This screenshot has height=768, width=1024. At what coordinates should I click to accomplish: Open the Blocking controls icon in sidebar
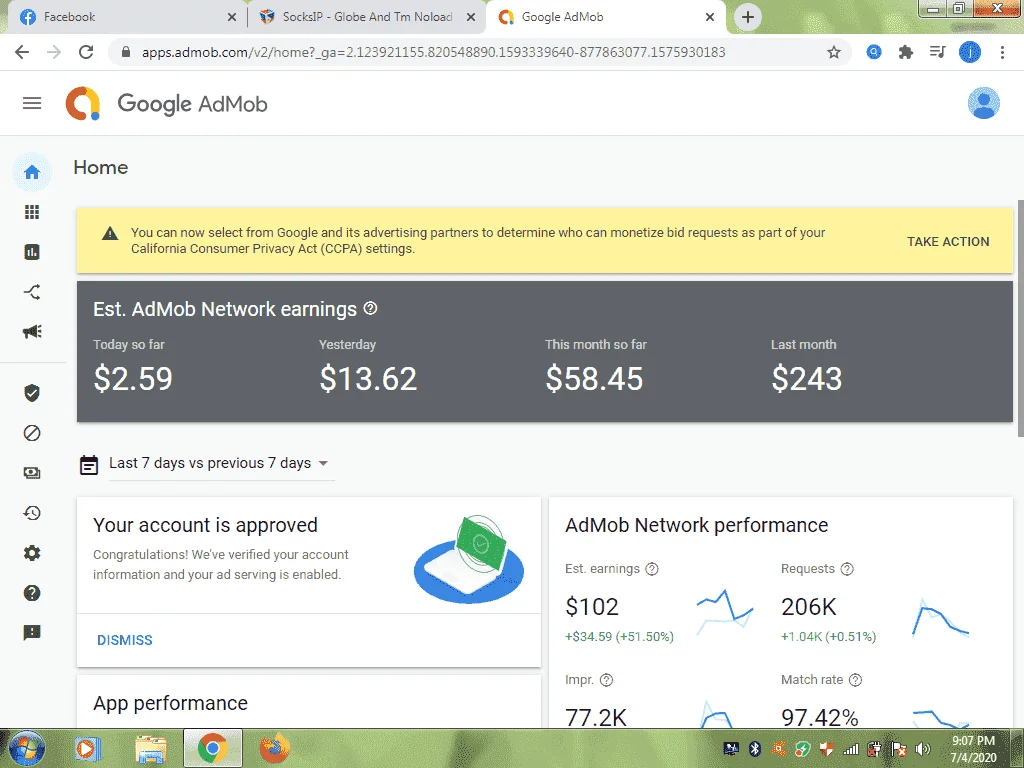pos(32,433)
